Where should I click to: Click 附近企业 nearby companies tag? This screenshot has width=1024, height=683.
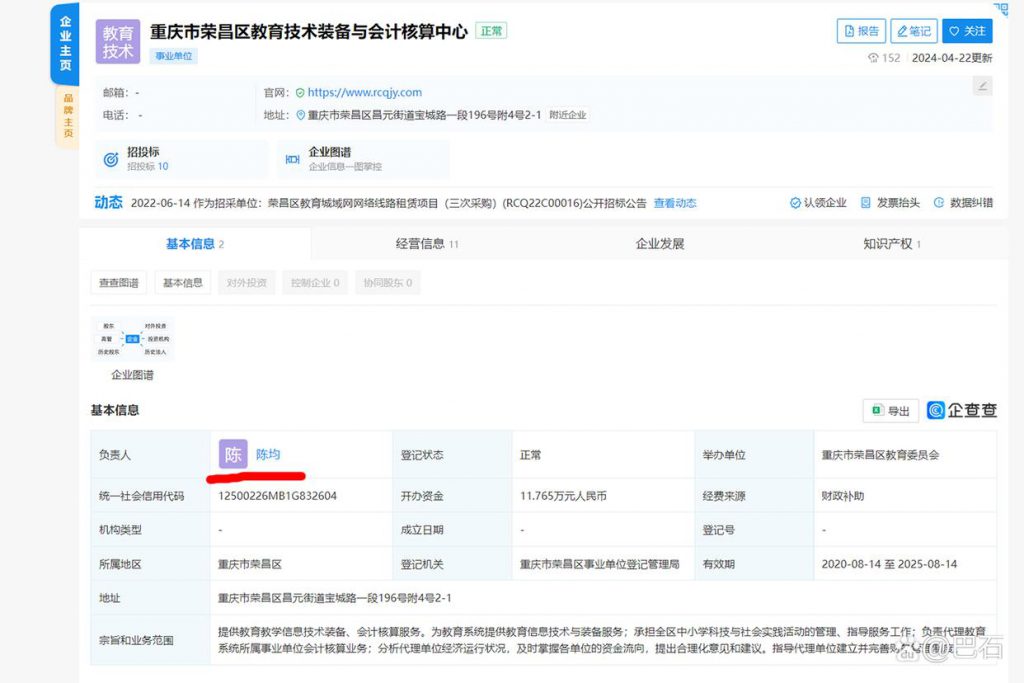tap(567, 115)
